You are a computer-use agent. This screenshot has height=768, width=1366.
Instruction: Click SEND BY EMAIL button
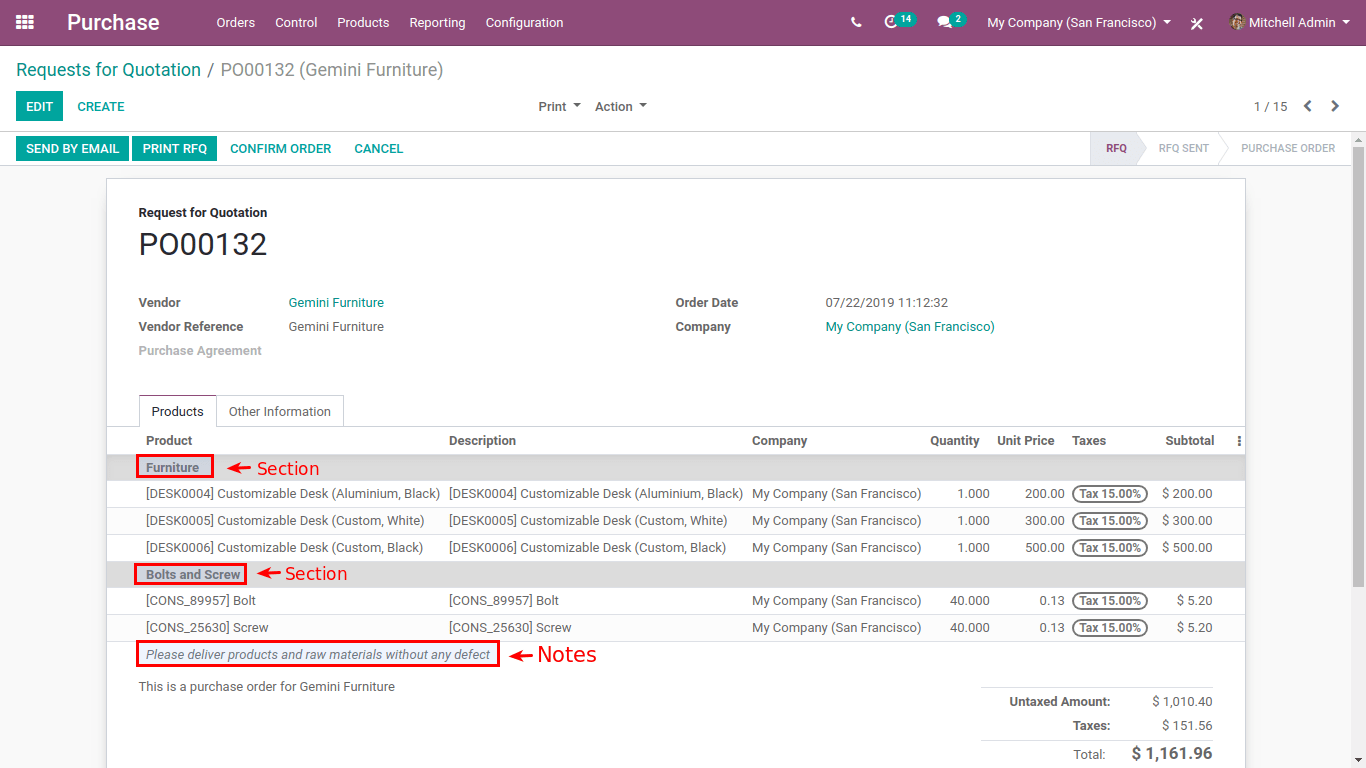pos(73,148)
